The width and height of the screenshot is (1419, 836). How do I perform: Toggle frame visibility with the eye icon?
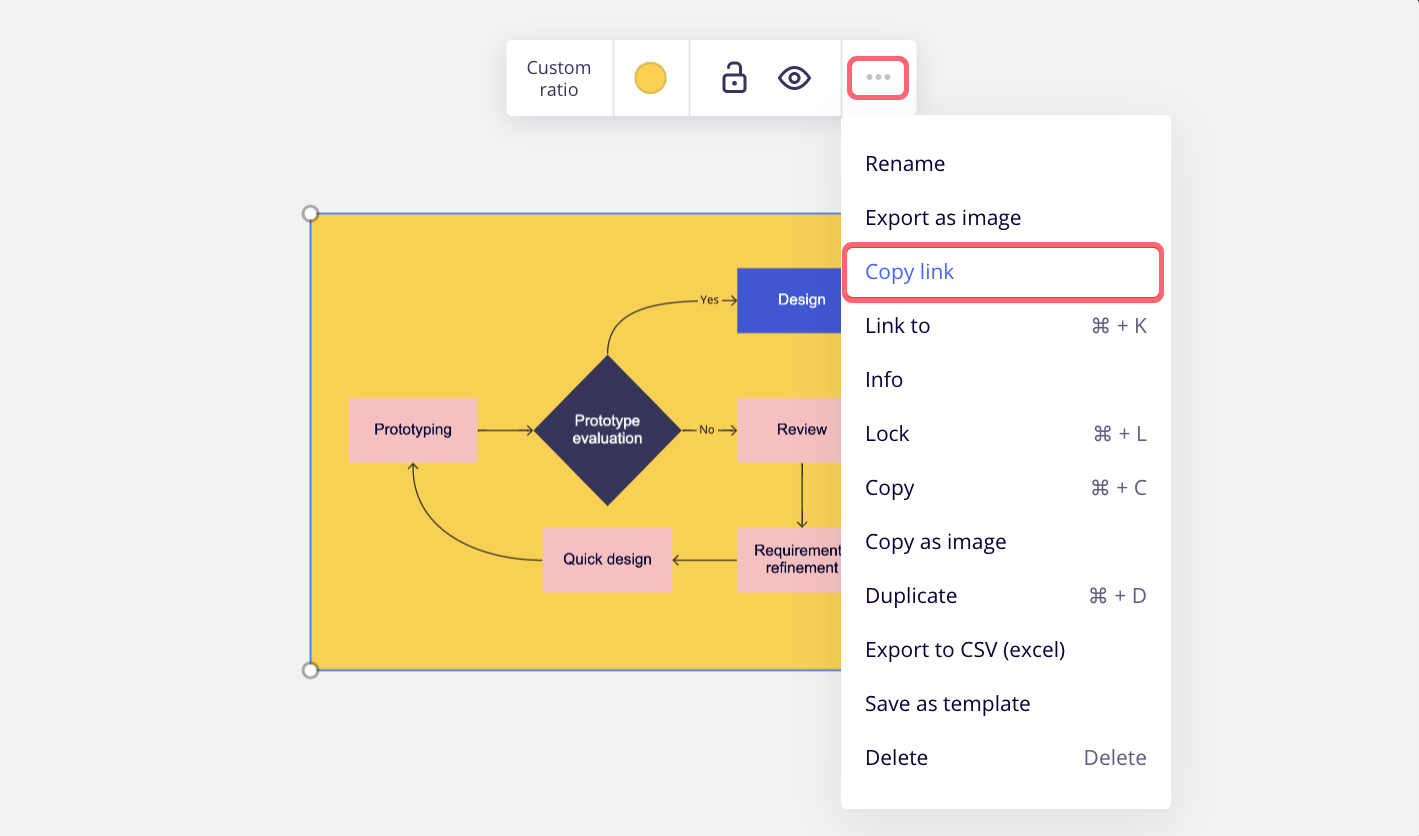coord(794,78)
